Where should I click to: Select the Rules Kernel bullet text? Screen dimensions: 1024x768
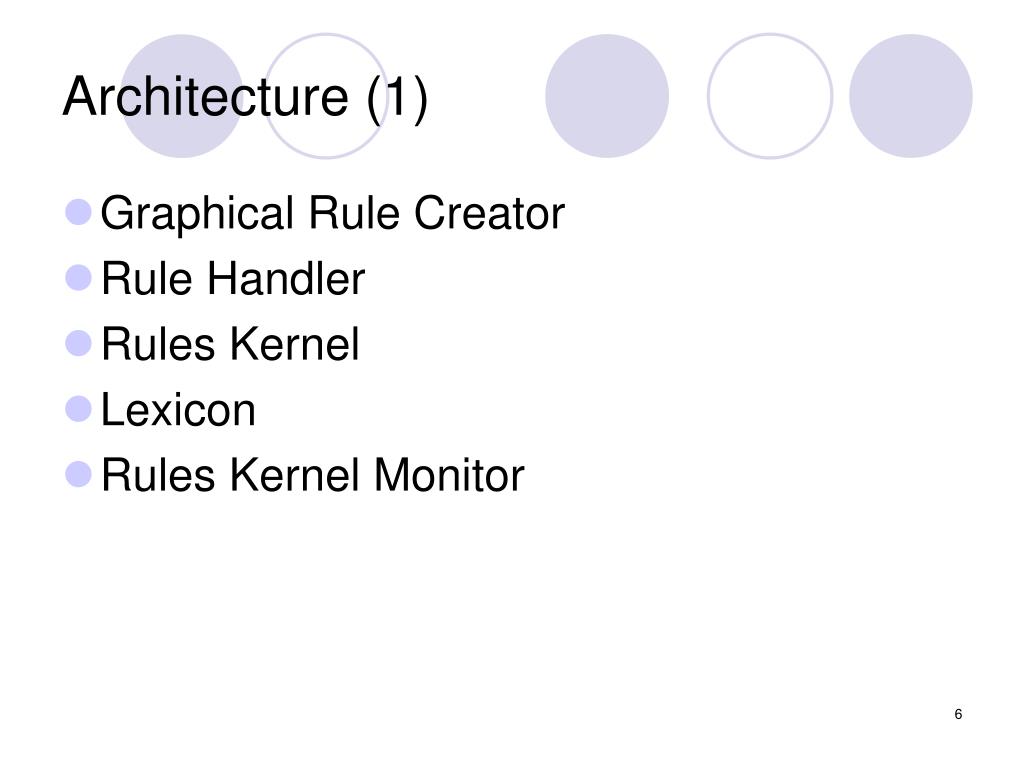[x=231, y=344]
